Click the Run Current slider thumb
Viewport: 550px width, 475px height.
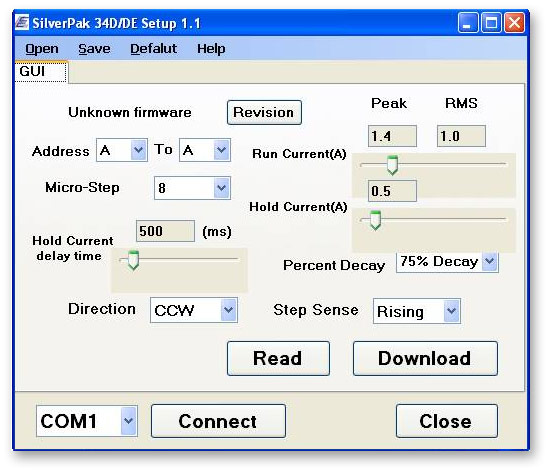[x=392, y=165]
